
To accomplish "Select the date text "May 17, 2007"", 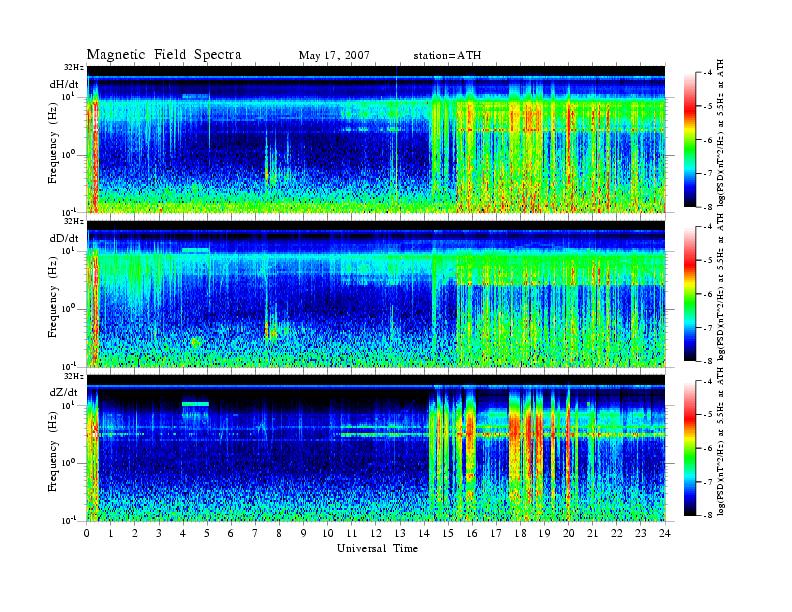I will tap(334, 56).
